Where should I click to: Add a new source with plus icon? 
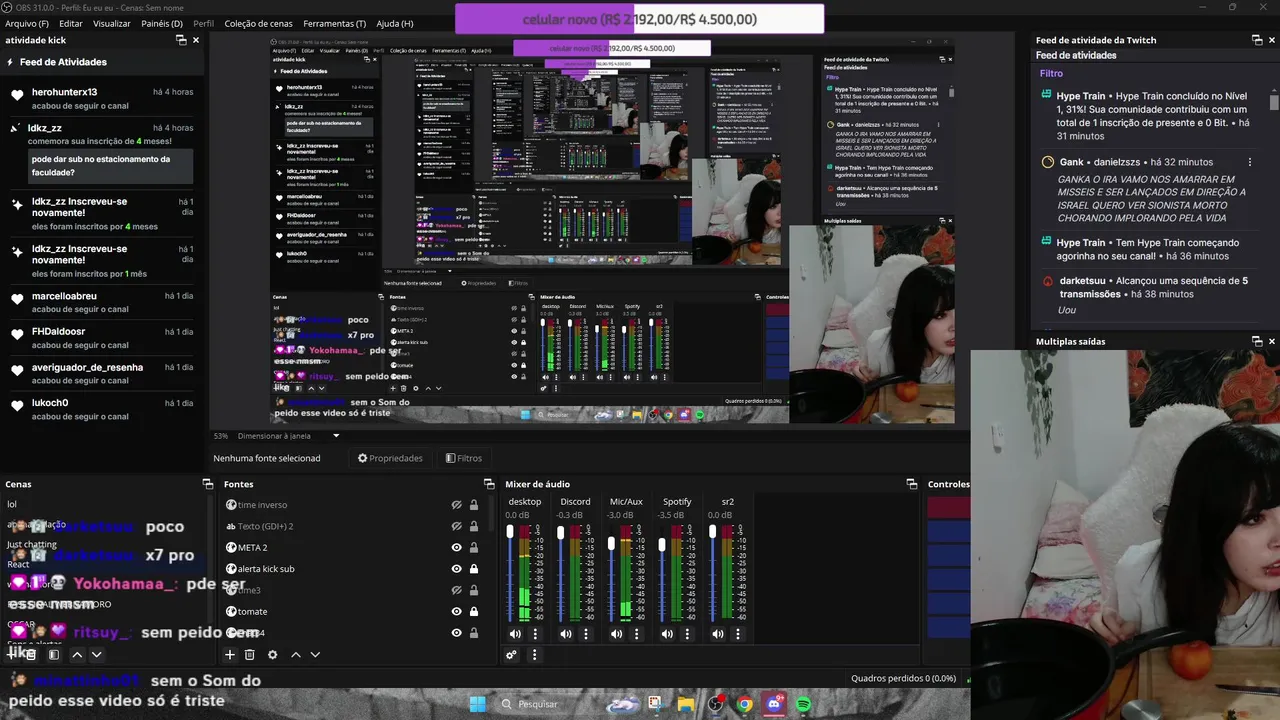click(x=229, y=655)
